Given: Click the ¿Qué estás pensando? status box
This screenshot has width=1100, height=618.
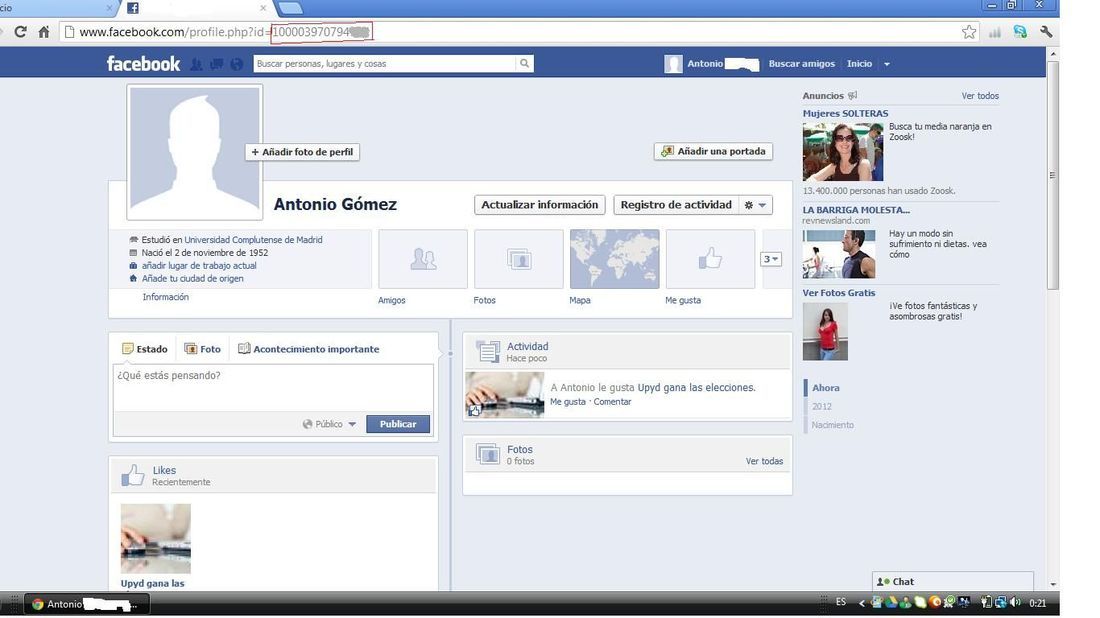Looking at the screenshot, I should point(273,387).
